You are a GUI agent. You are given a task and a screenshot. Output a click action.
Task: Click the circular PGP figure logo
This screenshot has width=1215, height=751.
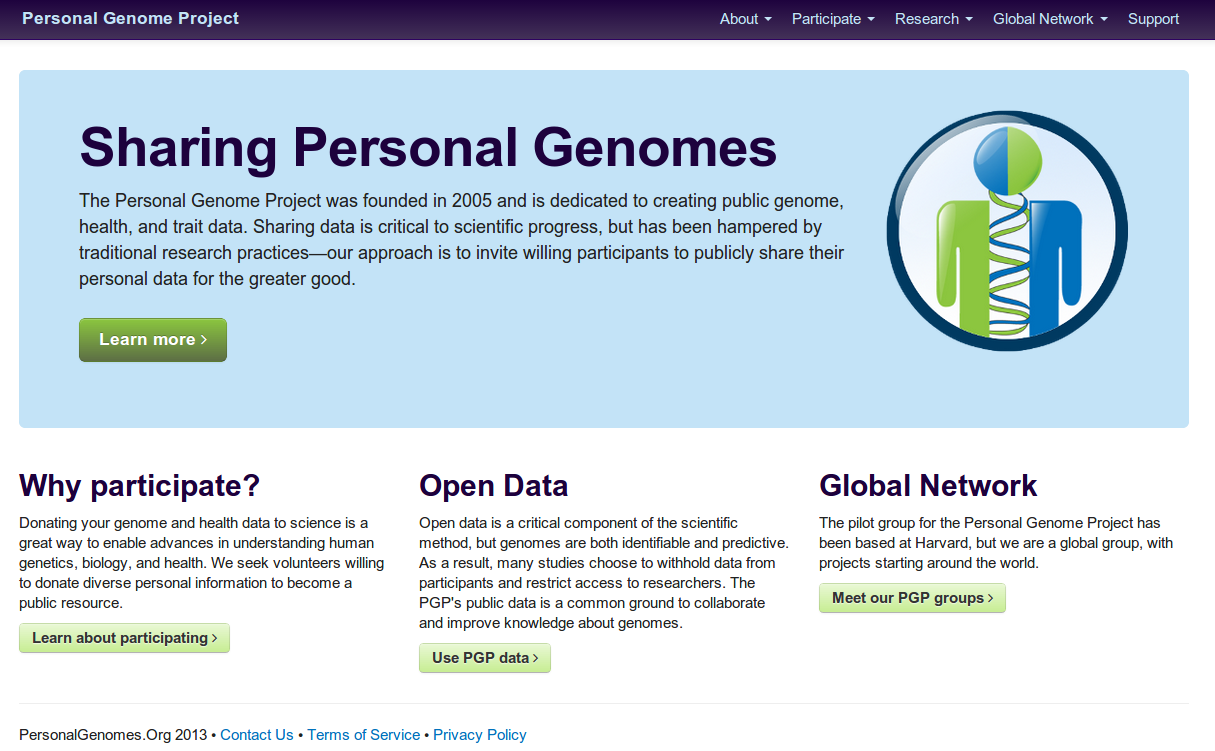1006,230
